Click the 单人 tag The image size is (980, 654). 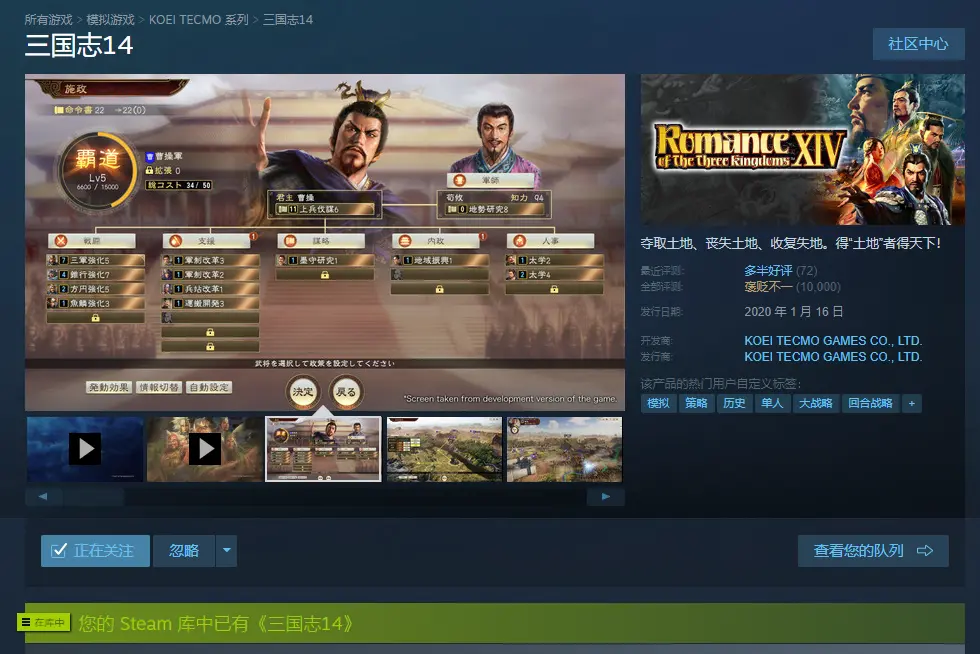point(772,403)
